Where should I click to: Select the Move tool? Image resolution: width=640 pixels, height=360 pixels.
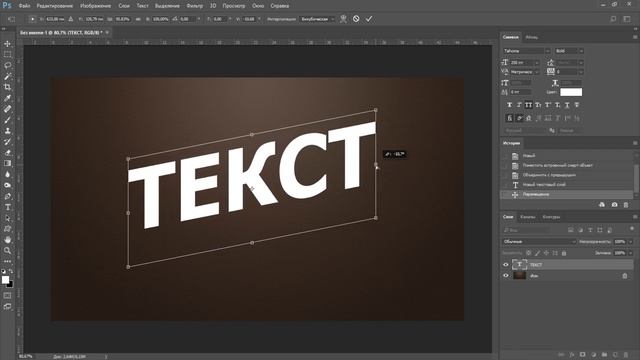tap(7, 44)
